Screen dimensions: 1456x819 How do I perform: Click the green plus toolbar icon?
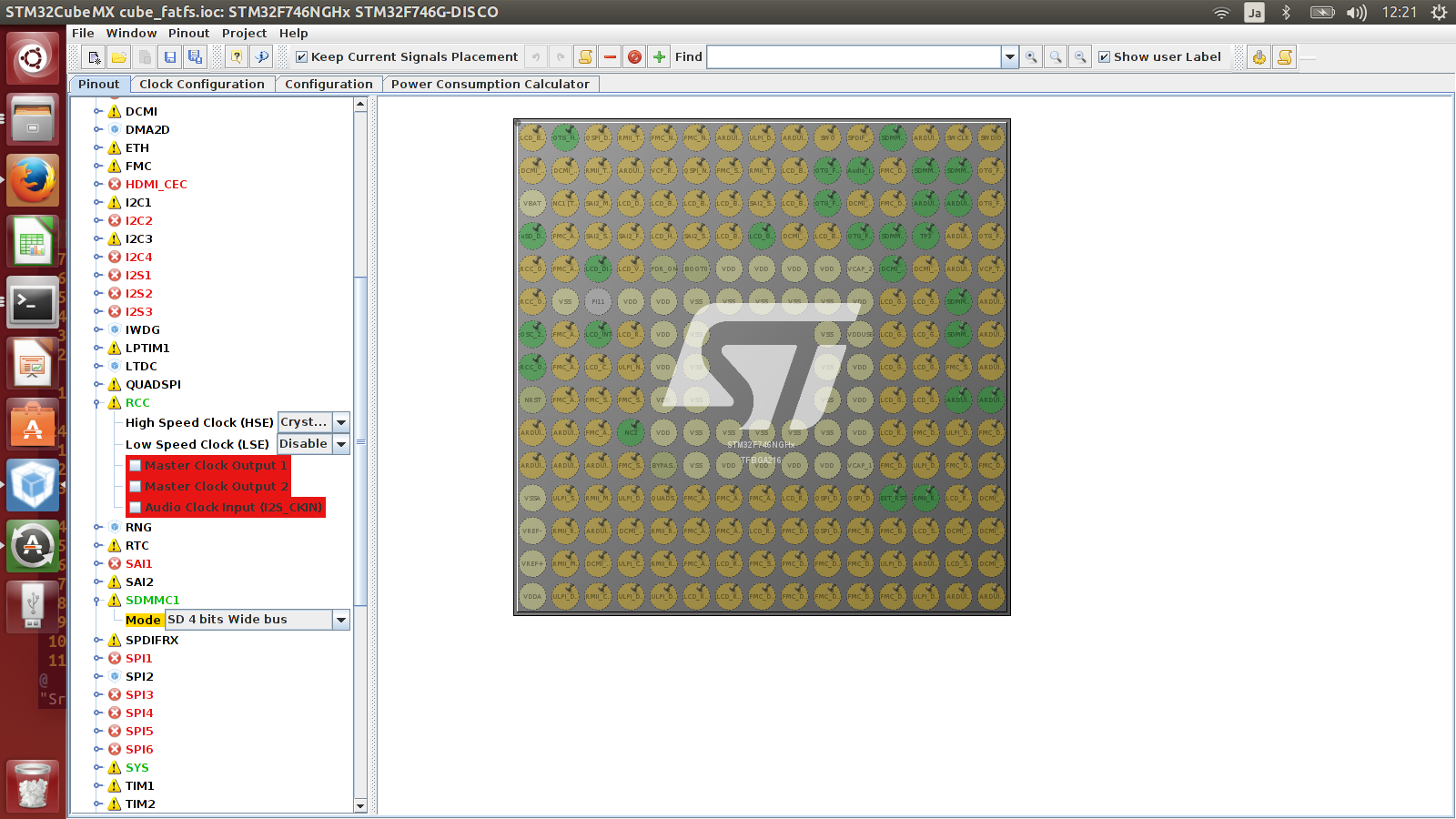tap(659, 57)
